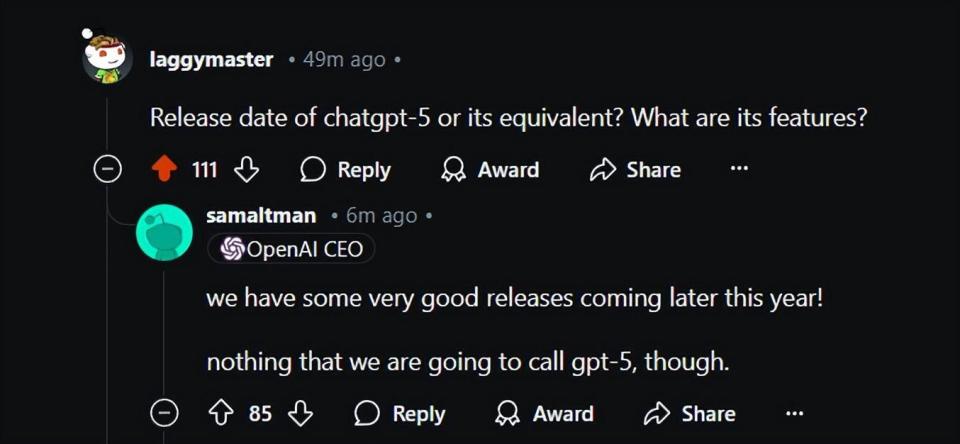Collapse laggymaster's comment thread
960x444 pixels.
pos(107,170)
